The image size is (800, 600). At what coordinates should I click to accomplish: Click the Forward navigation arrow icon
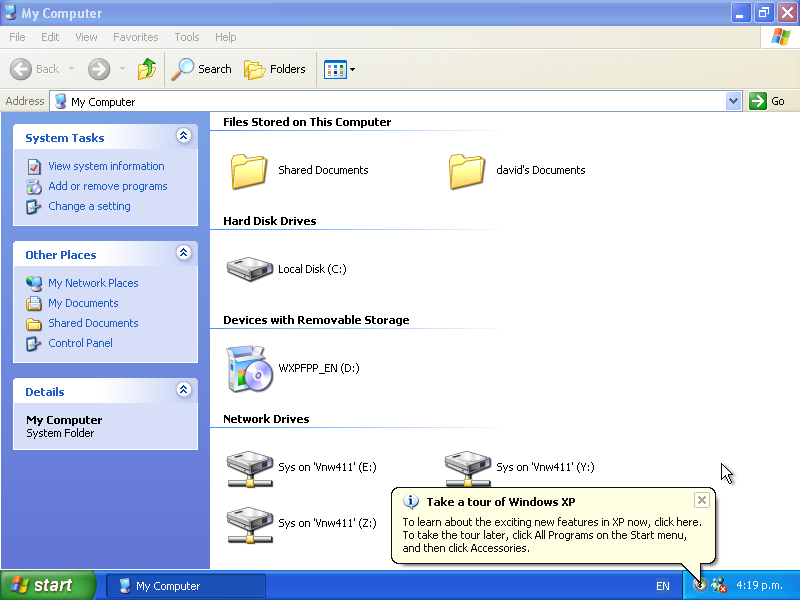pos(99,69)
